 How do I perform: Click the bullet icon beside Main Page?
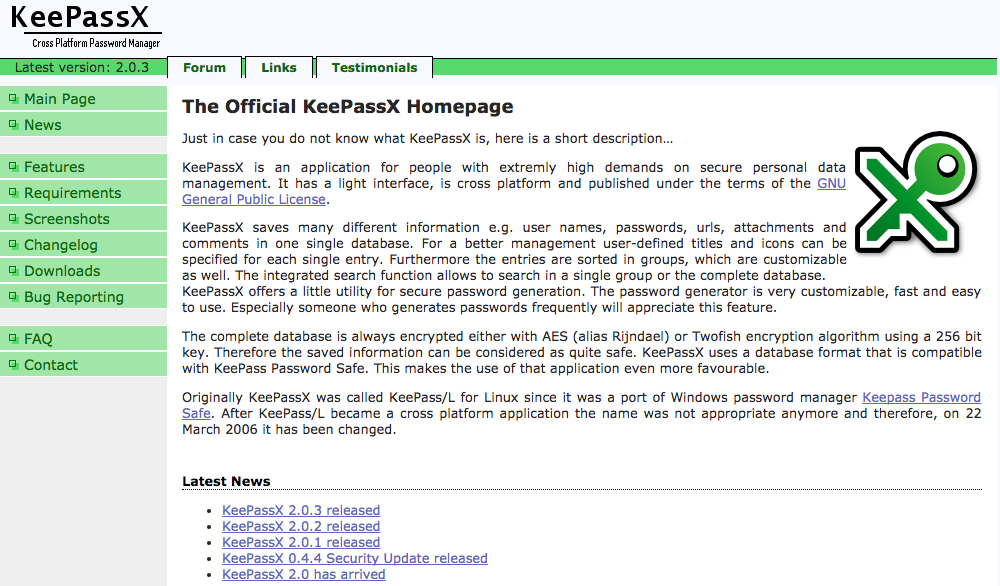(13, 99)
